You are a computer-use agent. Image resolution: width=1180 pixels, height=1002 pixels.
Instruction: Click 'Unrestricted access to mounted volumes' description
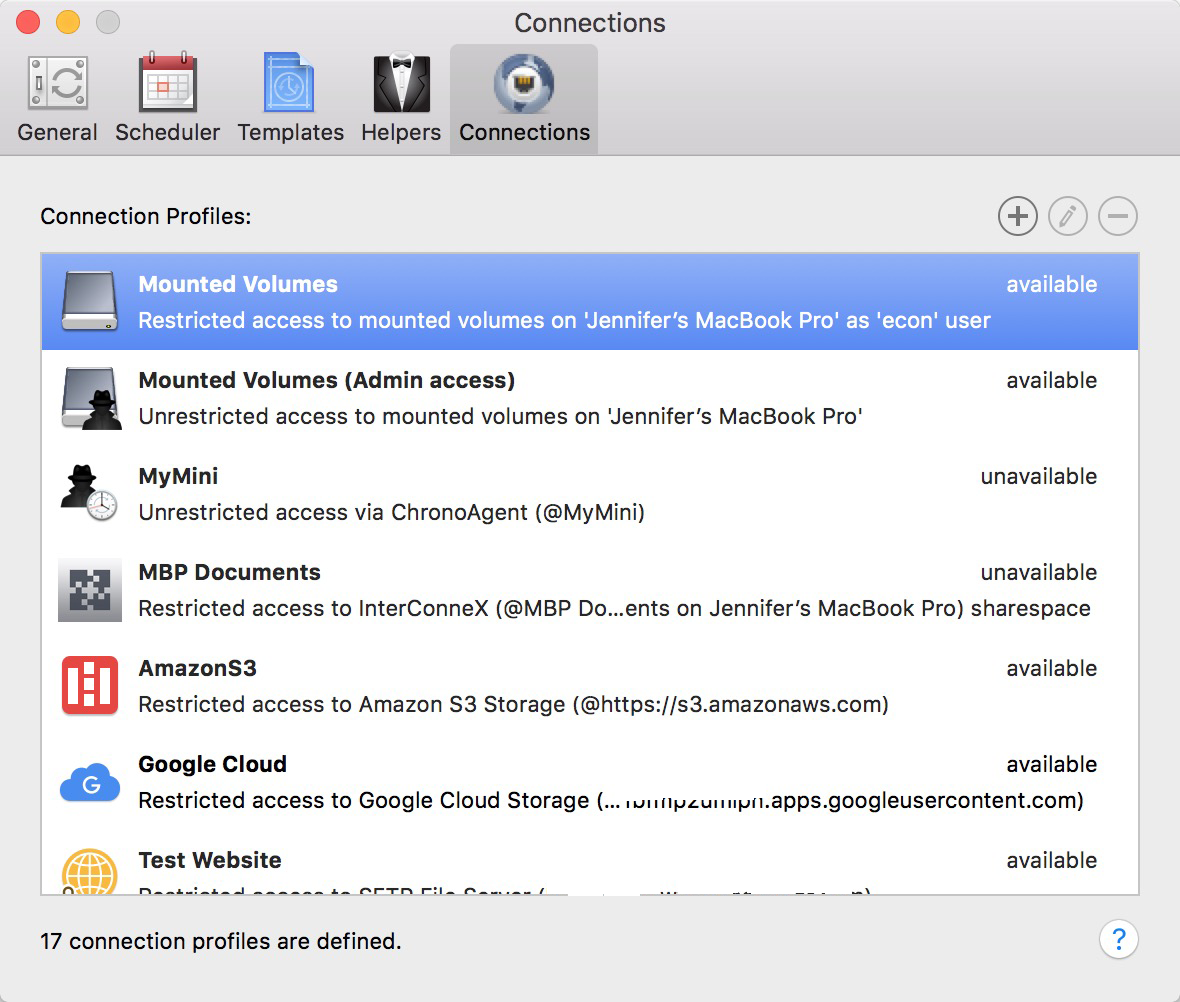click(x=500, y=416)
